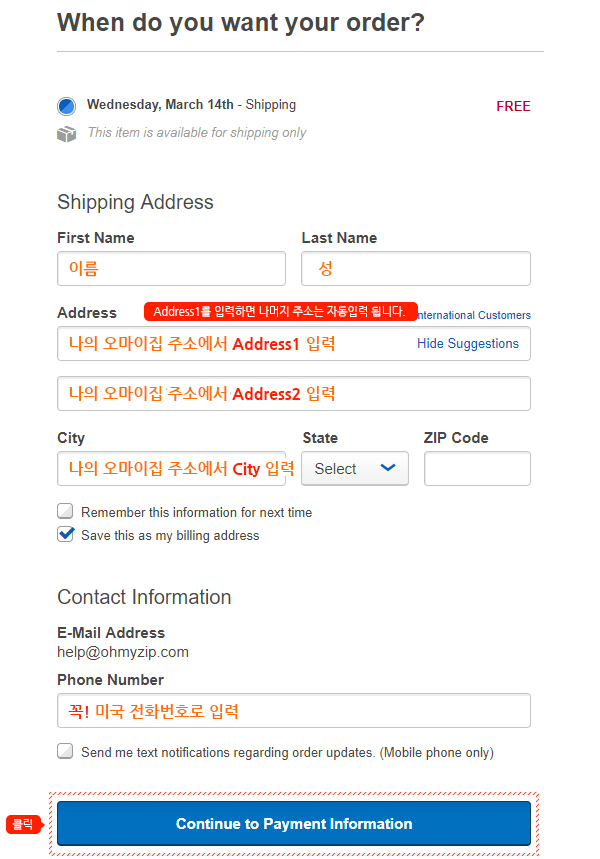Click the red click-hint label beside Continue button
The width and height of the screenshot is (600, 859).
click(x=22, y=824)
